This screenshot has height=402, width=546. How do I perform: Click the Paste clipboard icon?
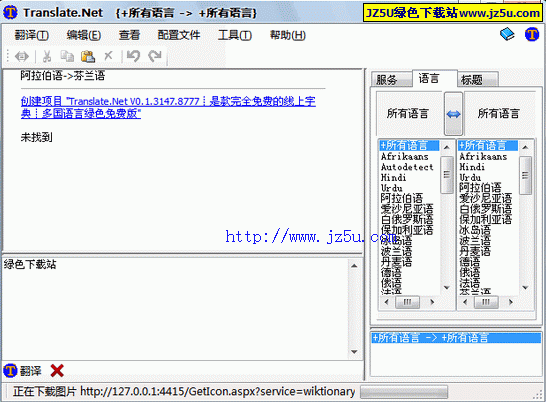pos(88,56)
